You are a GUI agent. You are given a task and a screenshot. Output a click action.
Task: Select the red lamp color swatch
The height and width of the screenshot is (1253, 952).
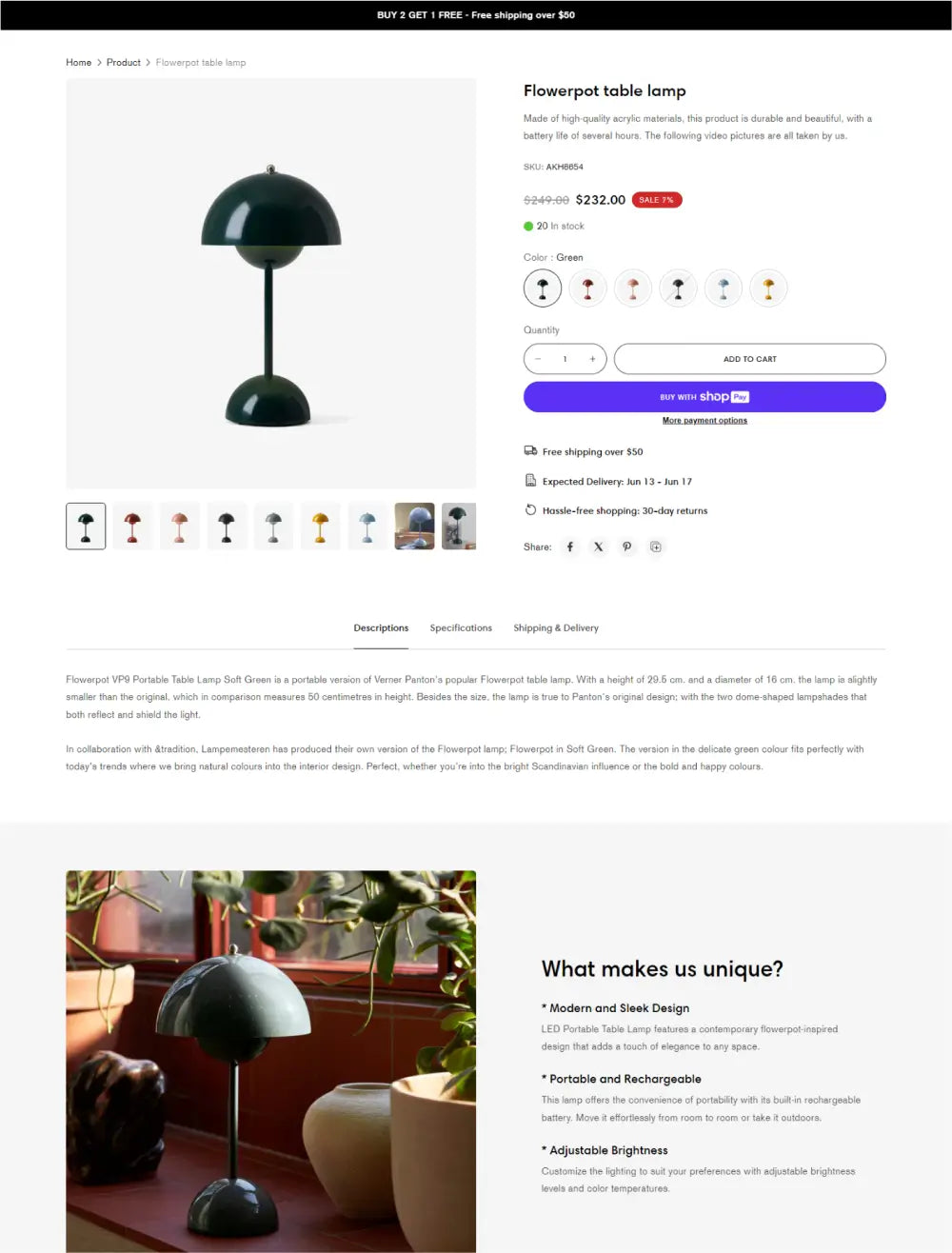[587, 288]
